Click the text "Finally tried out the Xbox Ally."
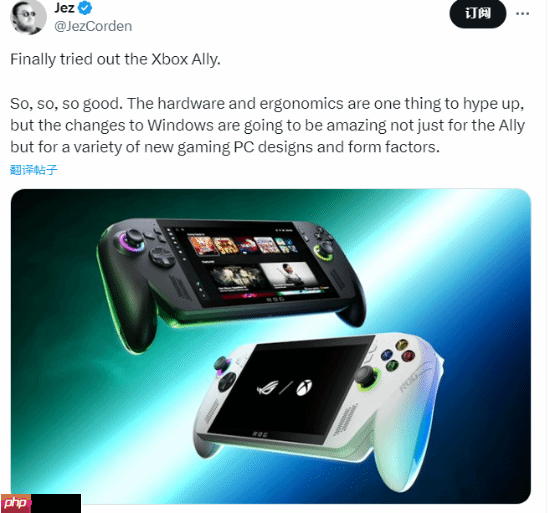 [x=115, y=59]
